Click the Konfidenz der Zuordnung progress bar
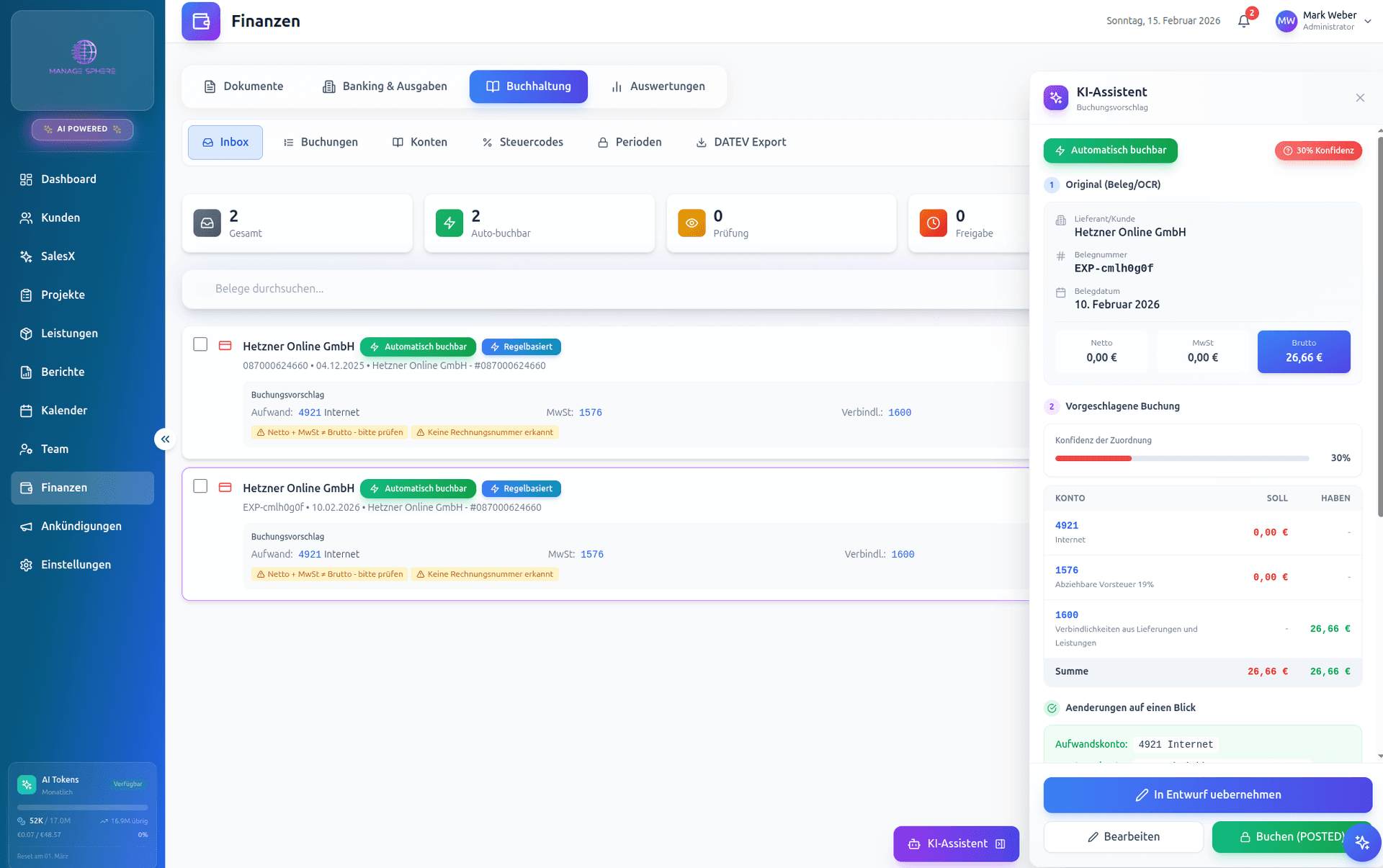1383x868 pixels. tap(1181, 459)
